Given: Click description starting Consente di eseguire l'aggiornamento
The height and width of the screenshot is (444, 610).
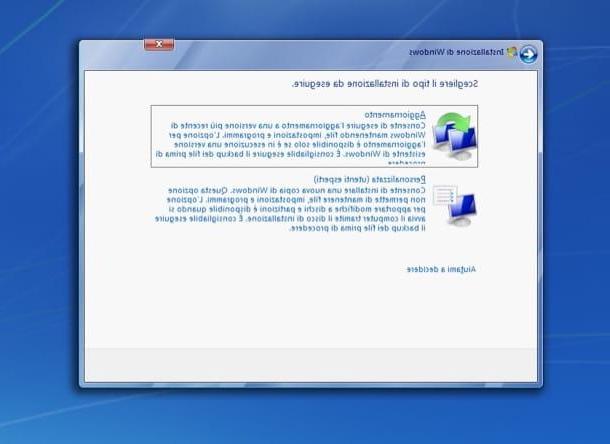Looking at the screenshot, I should 290,143.
